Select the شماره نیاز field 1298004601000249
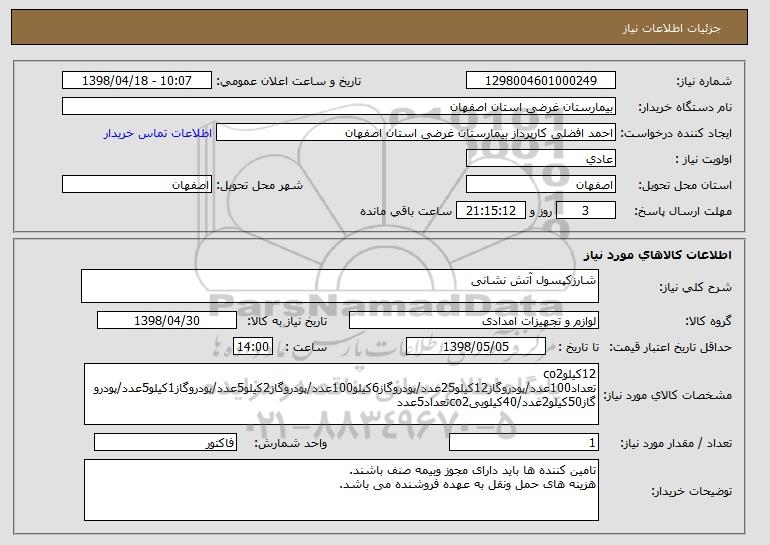Viewport: 770px width, 545px height. click(541, 81)
